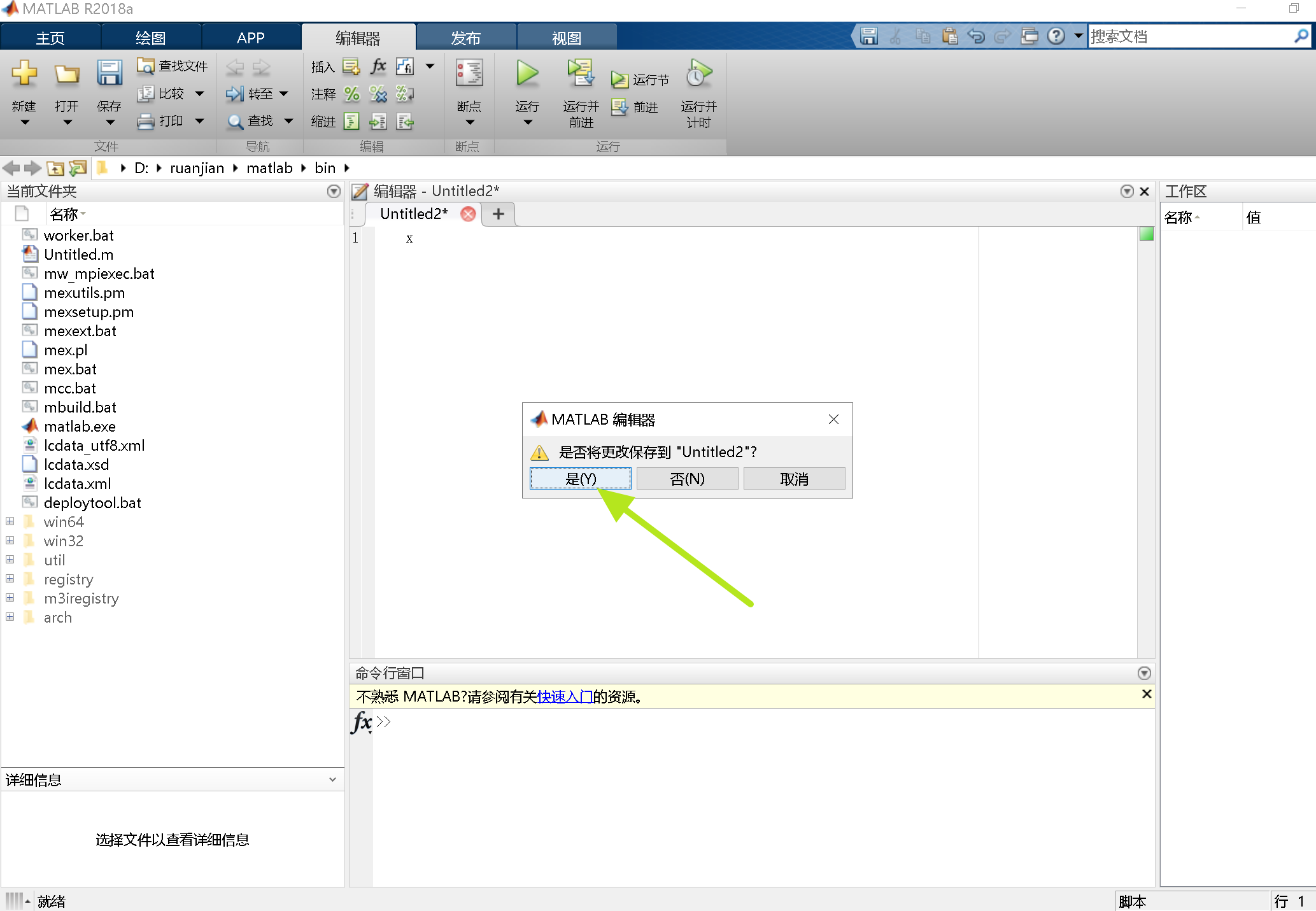This screenshot has height=911, width=1316.
Task: Open the Getting Started (快速入门) link
Action: coord(565,697)
